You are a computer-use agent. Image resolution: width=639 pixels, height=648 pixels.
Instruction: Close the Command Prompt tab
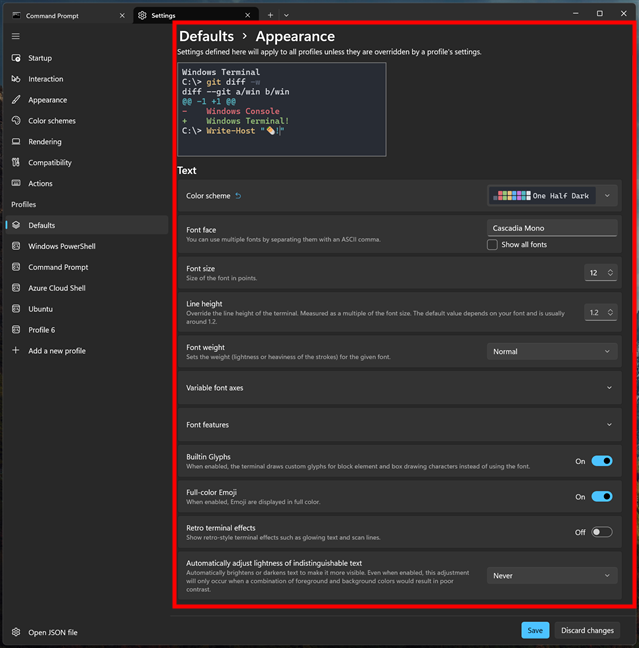pyautogui.click(x=122, y=15)
